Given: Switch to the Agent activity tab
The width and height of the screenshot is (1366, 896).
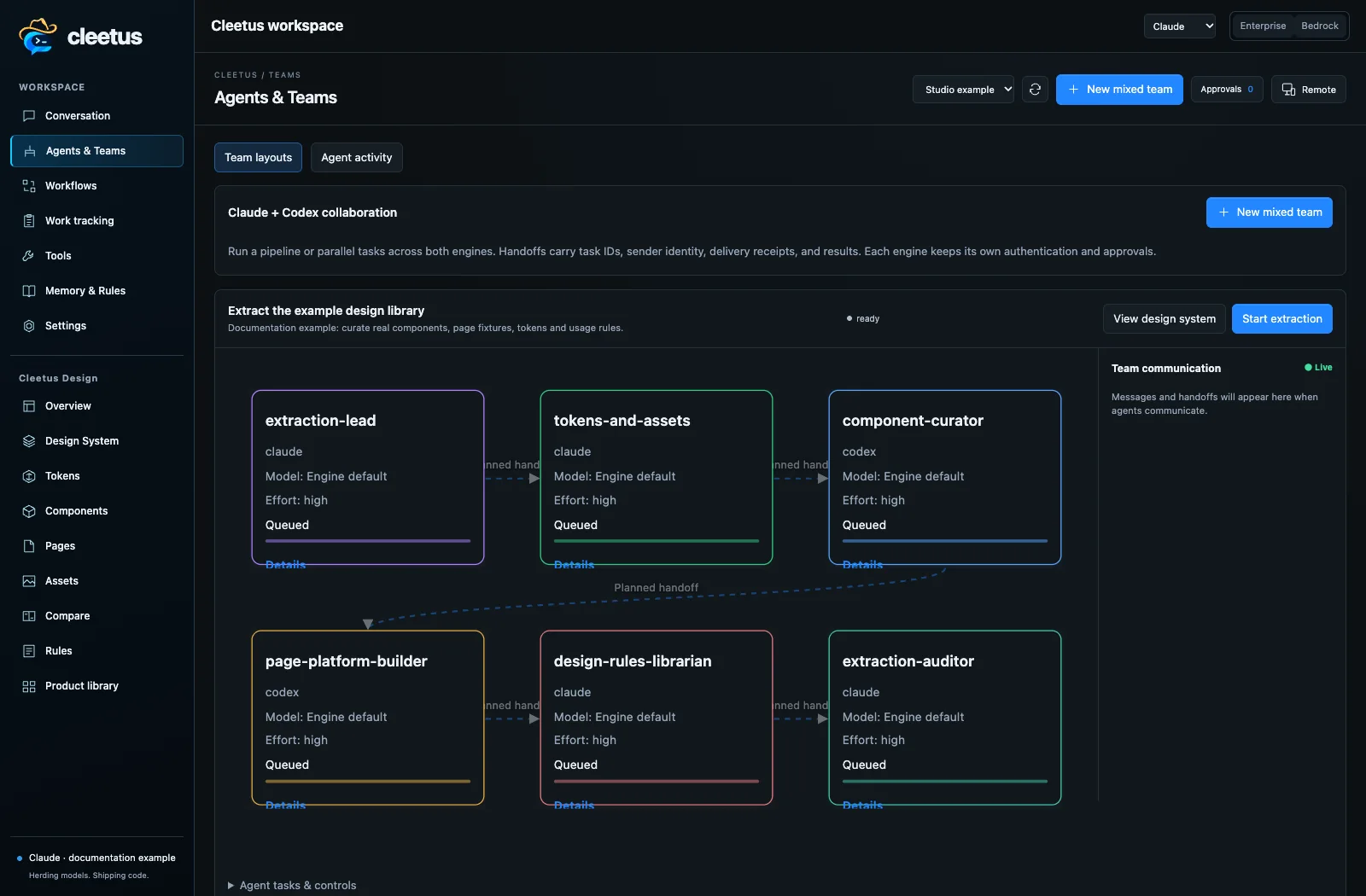Looking at the screenshot, I should (357, 158).
